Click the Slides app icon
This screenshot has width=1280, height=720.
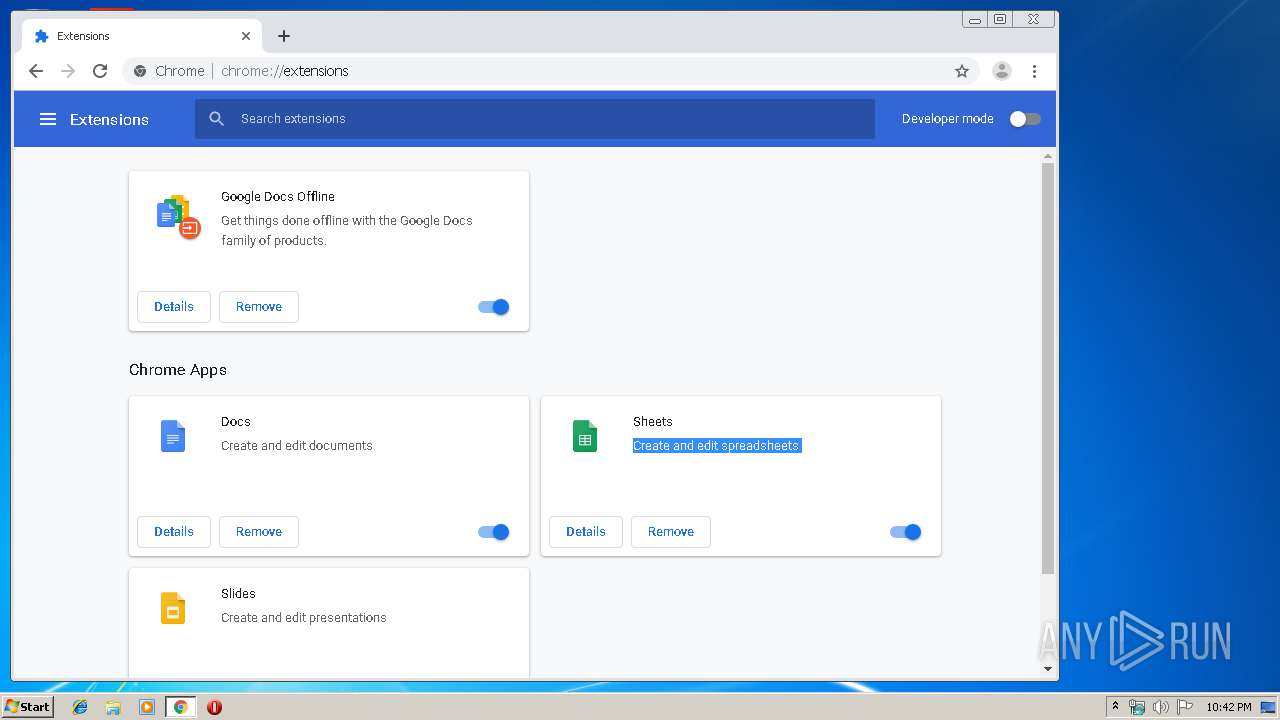(x=173, y=608)
